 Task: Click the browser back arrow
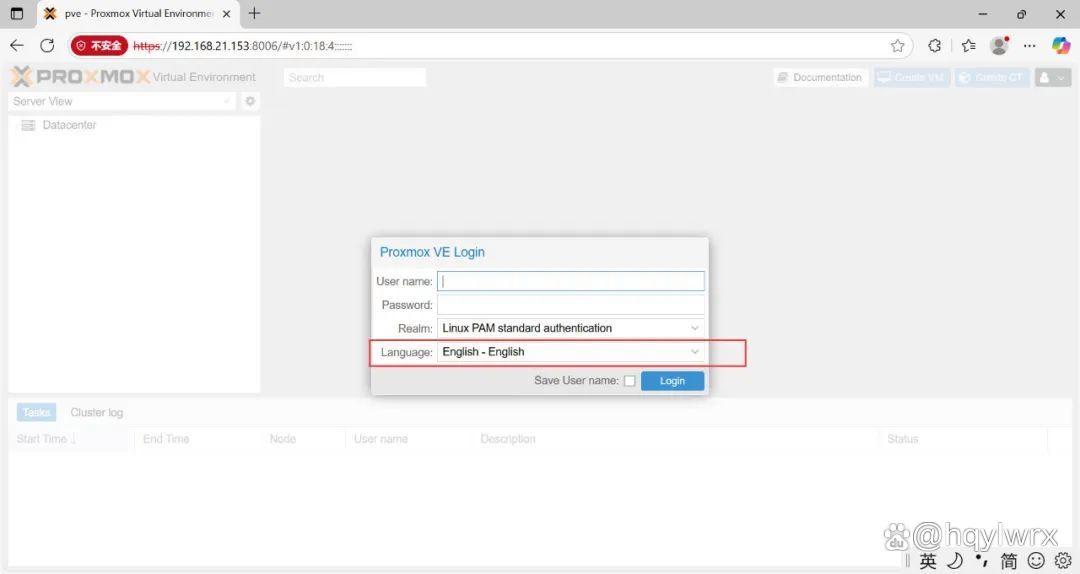point(17,45)
